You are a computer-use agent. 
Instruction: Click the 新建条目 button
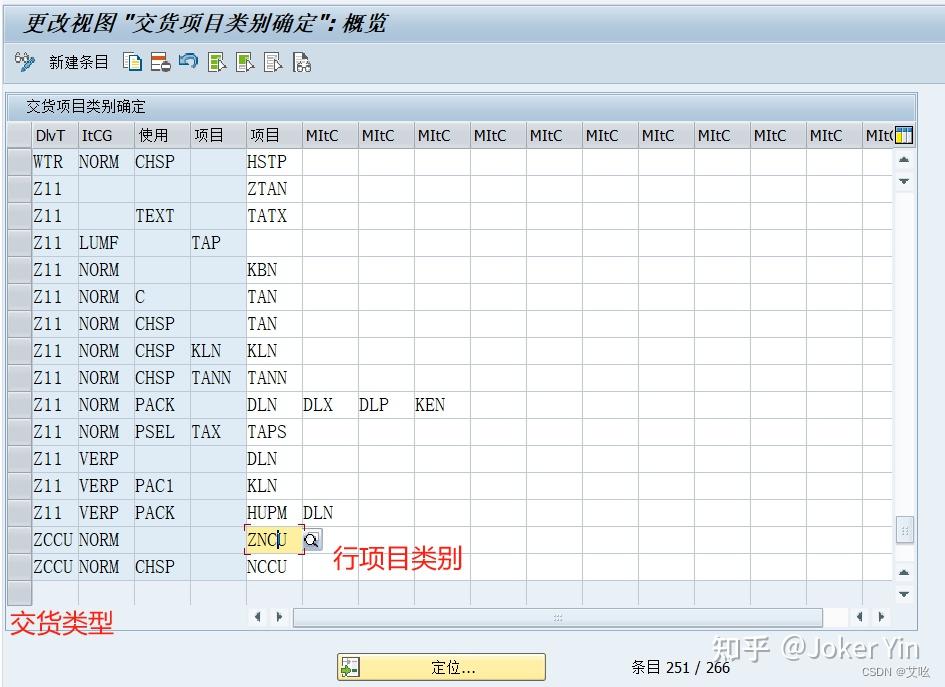pos(79,62)
